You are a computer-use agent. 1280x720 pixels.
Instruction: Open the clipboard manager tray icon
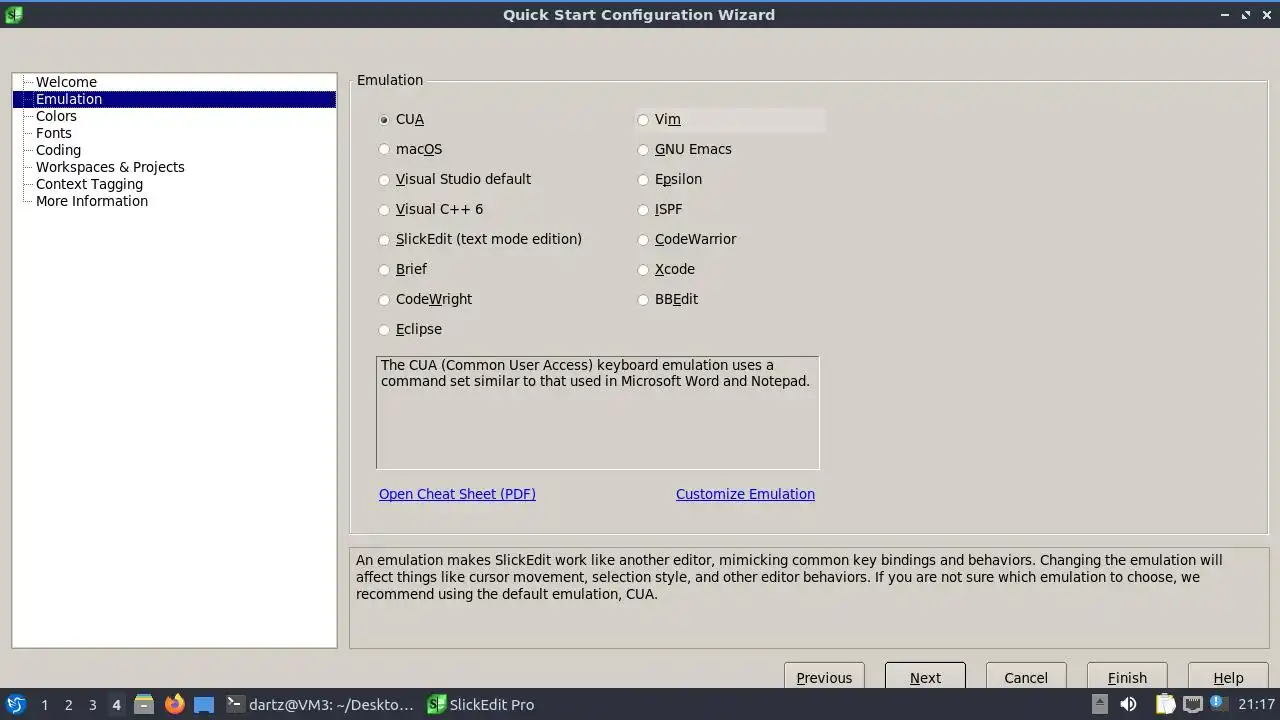pos(1165,704)
